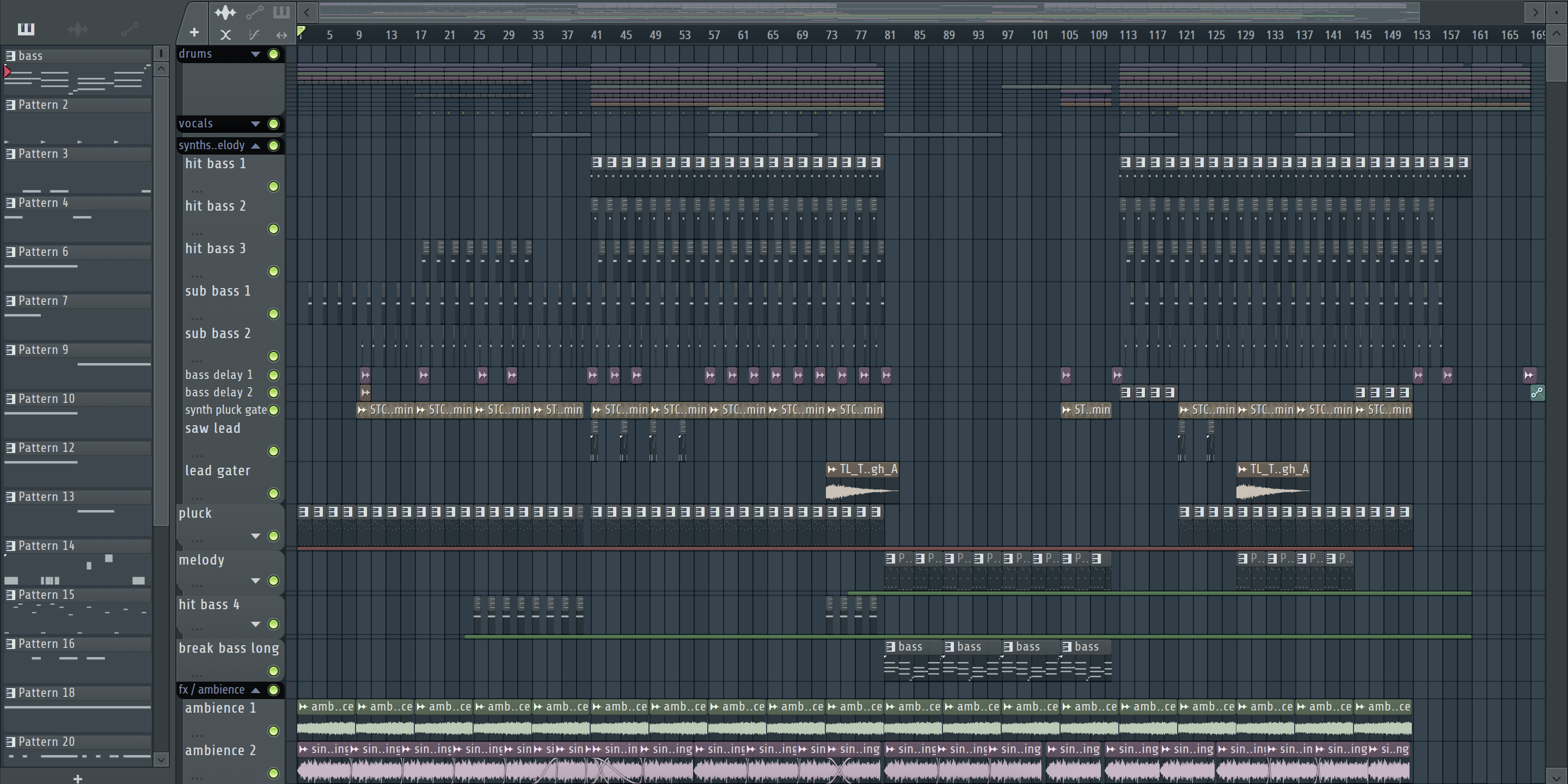
Task: Expand the vocals track group arrow
Action: pyautogui.click(x=256, y=124)
